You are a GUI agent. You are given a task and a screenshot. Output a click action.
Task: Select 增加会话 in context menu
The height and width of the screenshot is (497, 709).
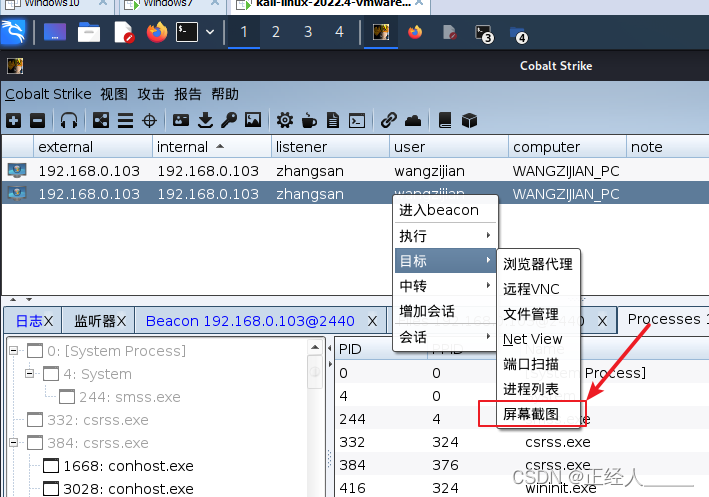445,311
